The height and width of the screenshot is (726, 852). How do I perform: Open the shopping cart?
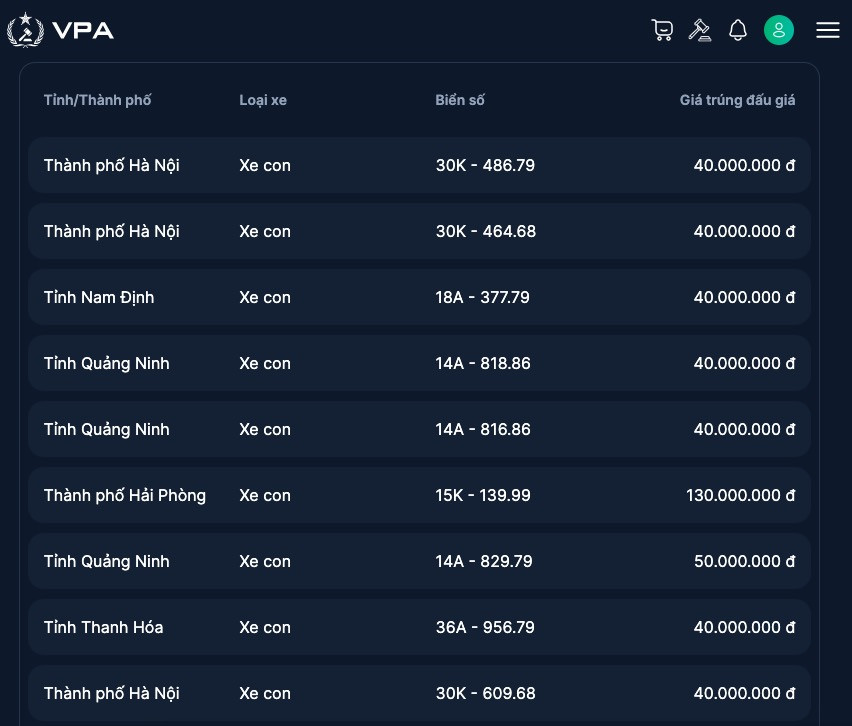point(662,30)
